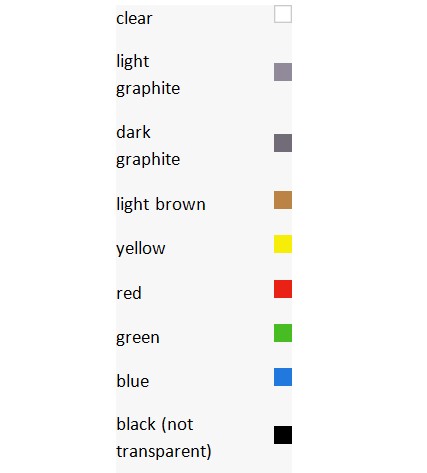Image resolution: width=427 pixels, height=473 pixels.
Task: Click the 'red' text label
Action: pos(129,293)
